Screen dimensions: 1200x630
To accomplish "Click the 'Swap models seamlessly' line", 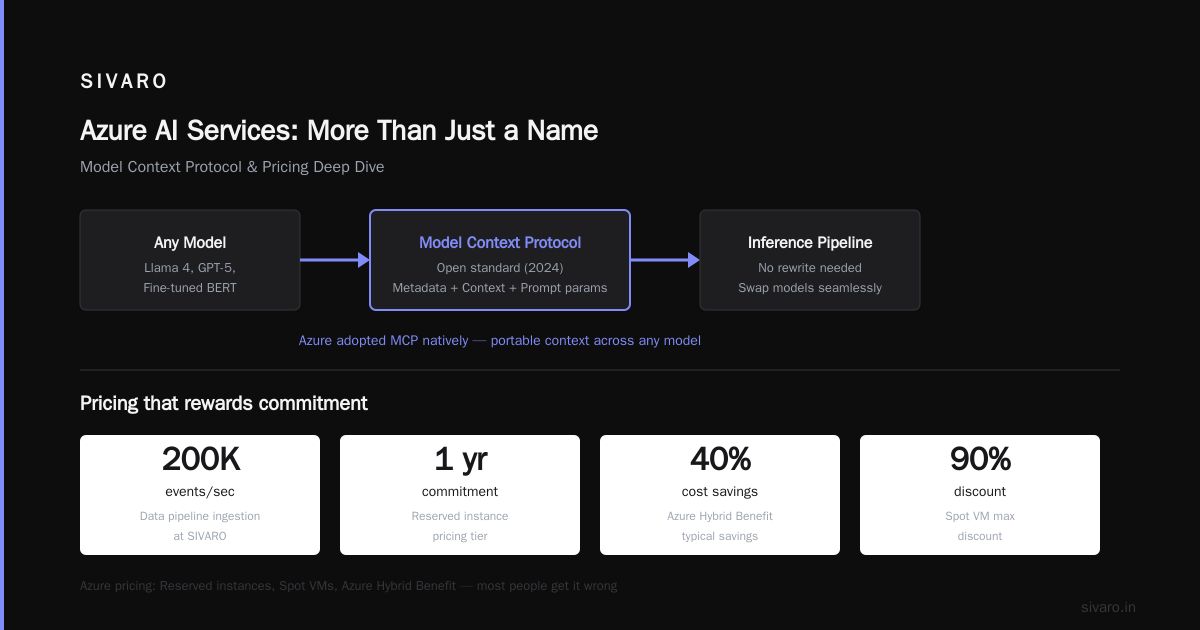I will pos(810,288).
